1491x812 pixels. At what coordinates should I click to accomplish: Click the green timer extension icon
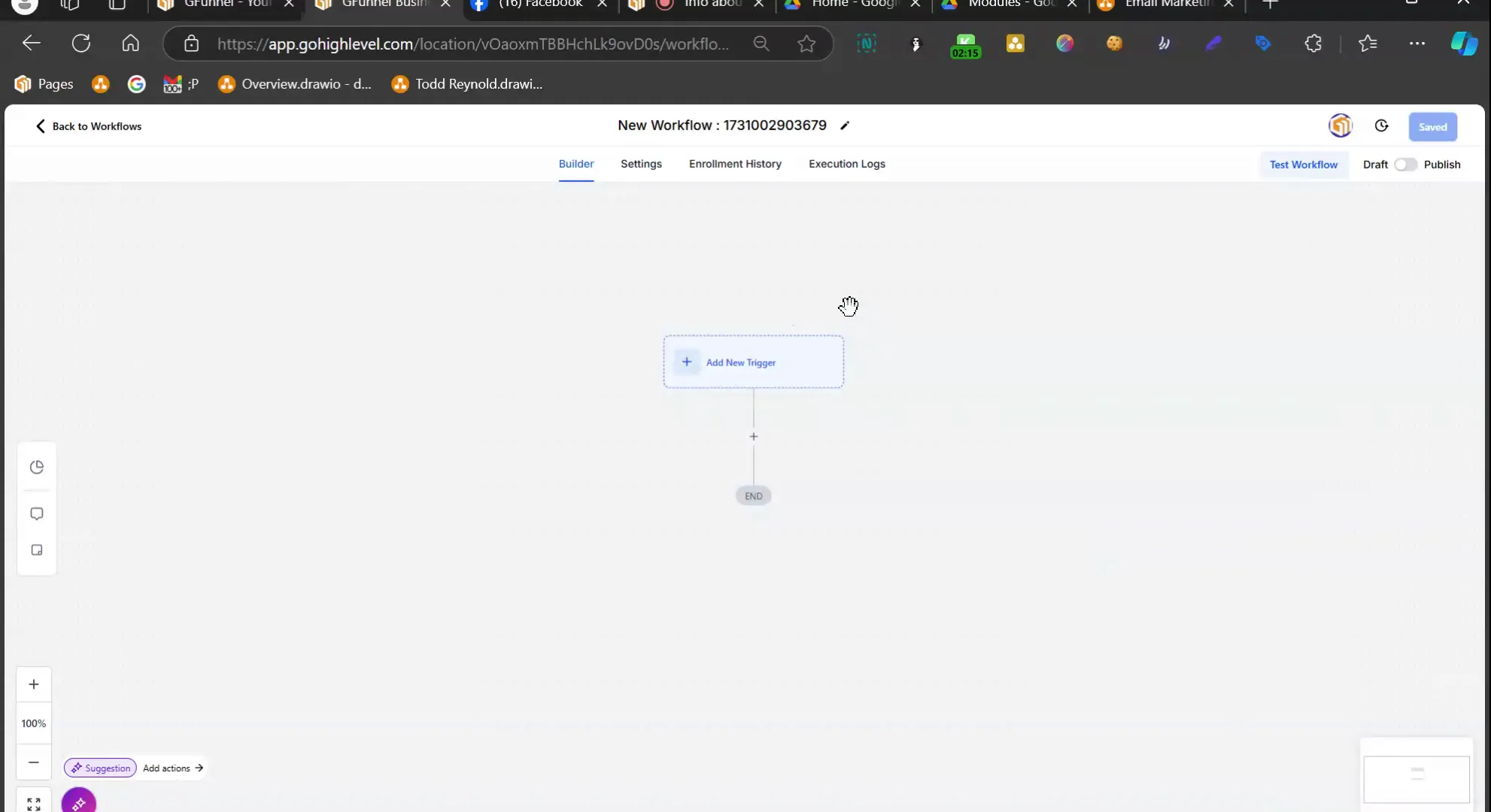click(965, 45)
